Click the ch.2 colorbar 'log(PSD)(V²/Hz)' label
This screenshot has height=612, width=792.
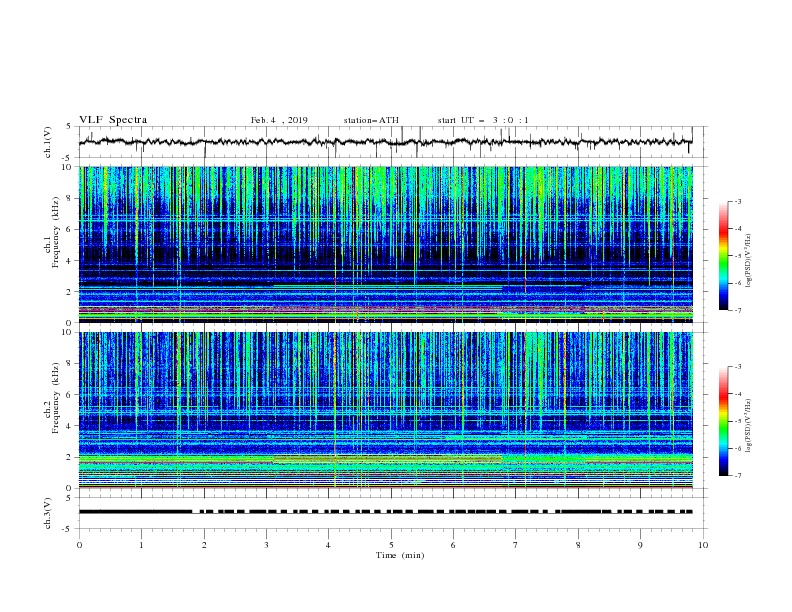tap(748, 426)
